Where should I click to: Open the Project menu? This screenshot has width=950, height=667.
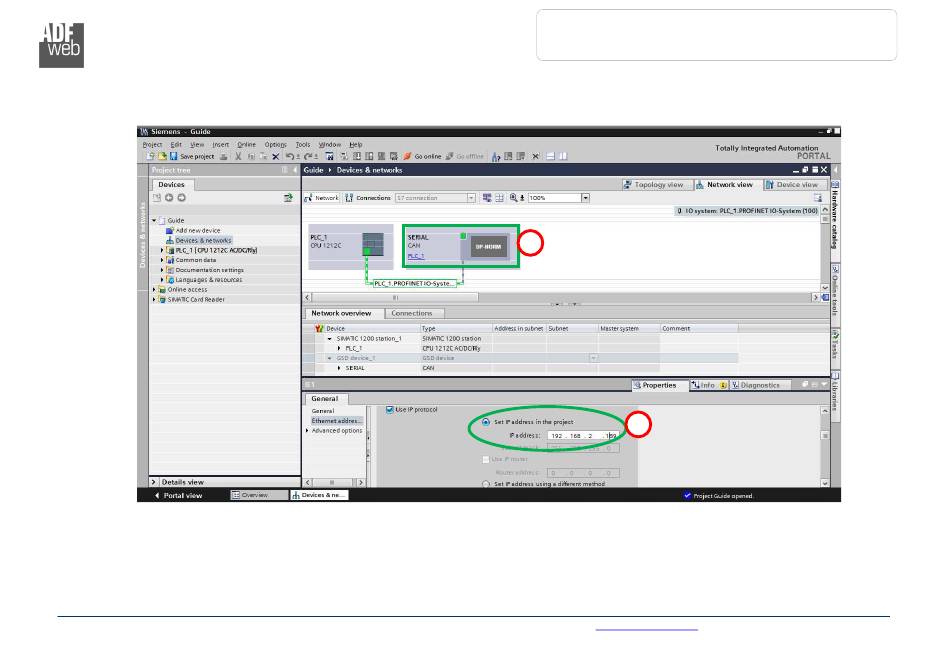152,145
